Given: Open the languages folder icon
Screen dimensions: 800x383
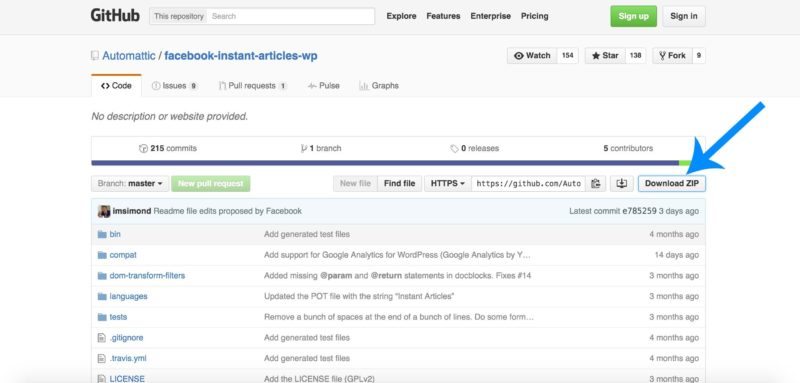Looking at the screenshot, I should (102, 296).
